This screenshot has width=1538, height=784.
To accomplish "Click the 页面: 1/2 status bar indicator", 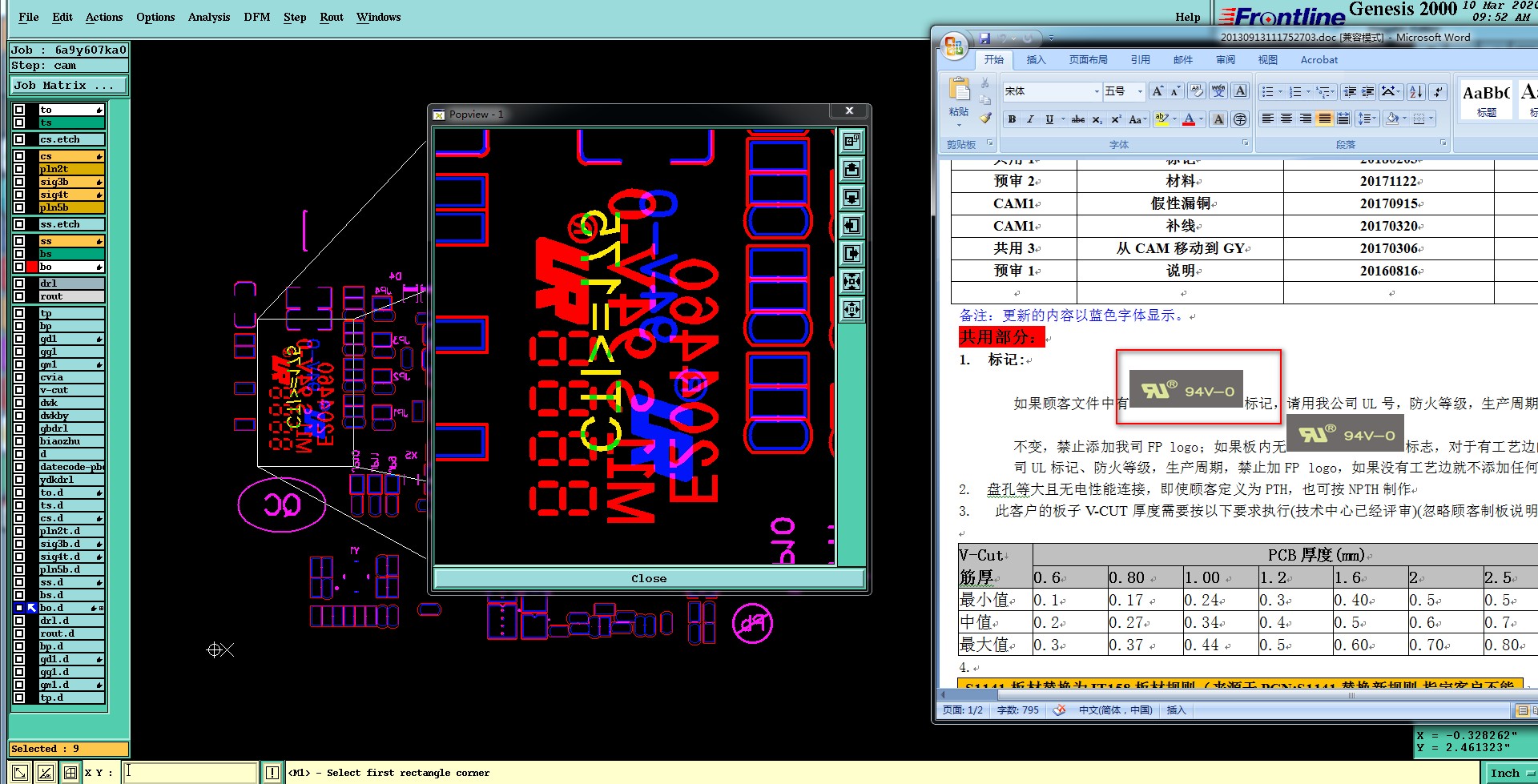I will 963,710.
